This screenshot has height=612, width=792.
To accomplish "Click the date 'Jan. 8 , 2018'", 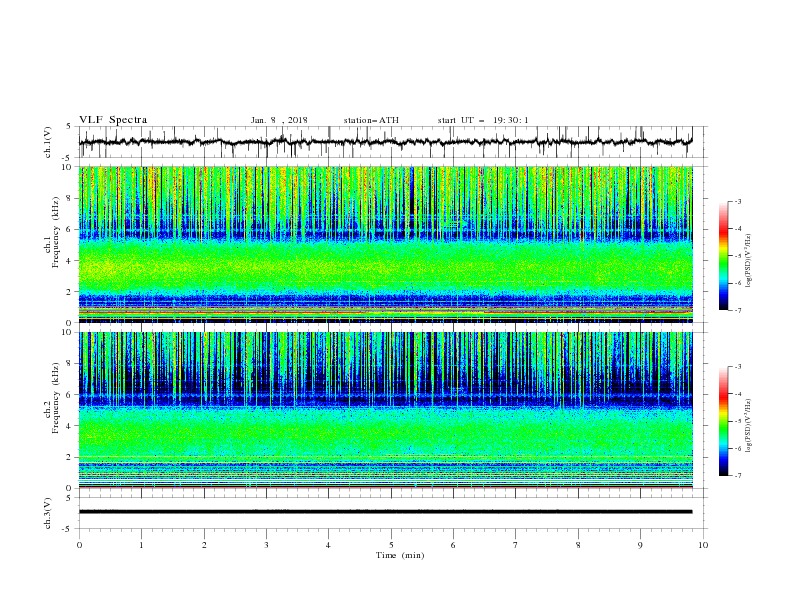I will (x=279, y=120).
